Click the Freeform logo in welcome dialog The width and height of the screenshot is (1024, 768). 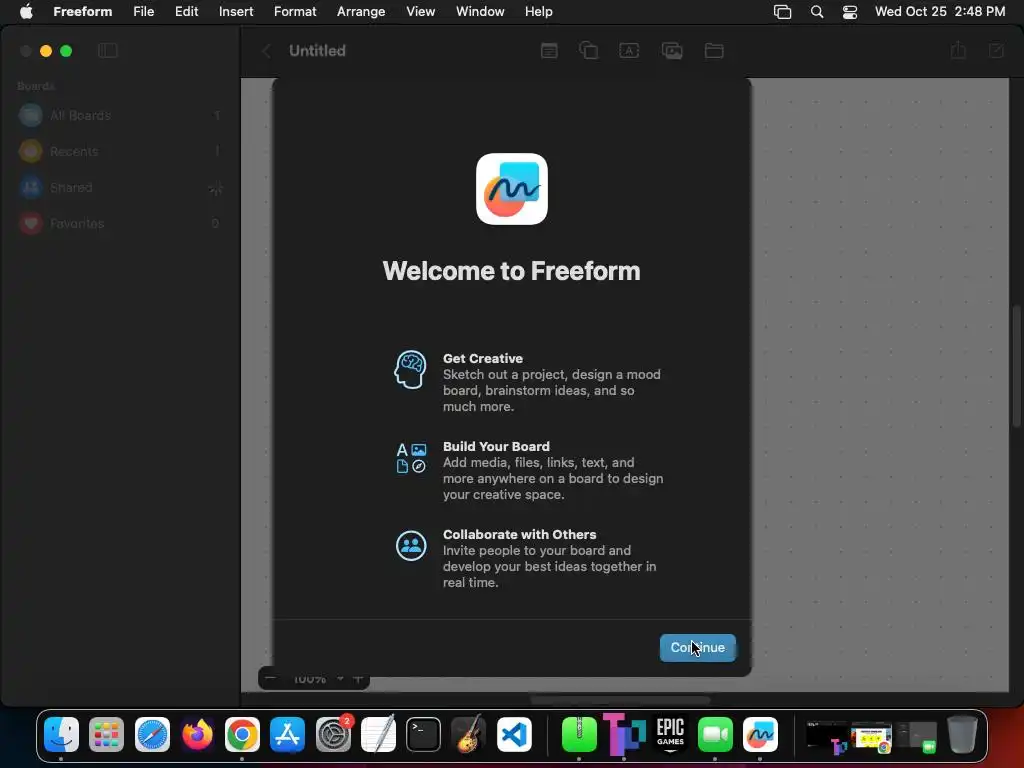coord(512,189)
